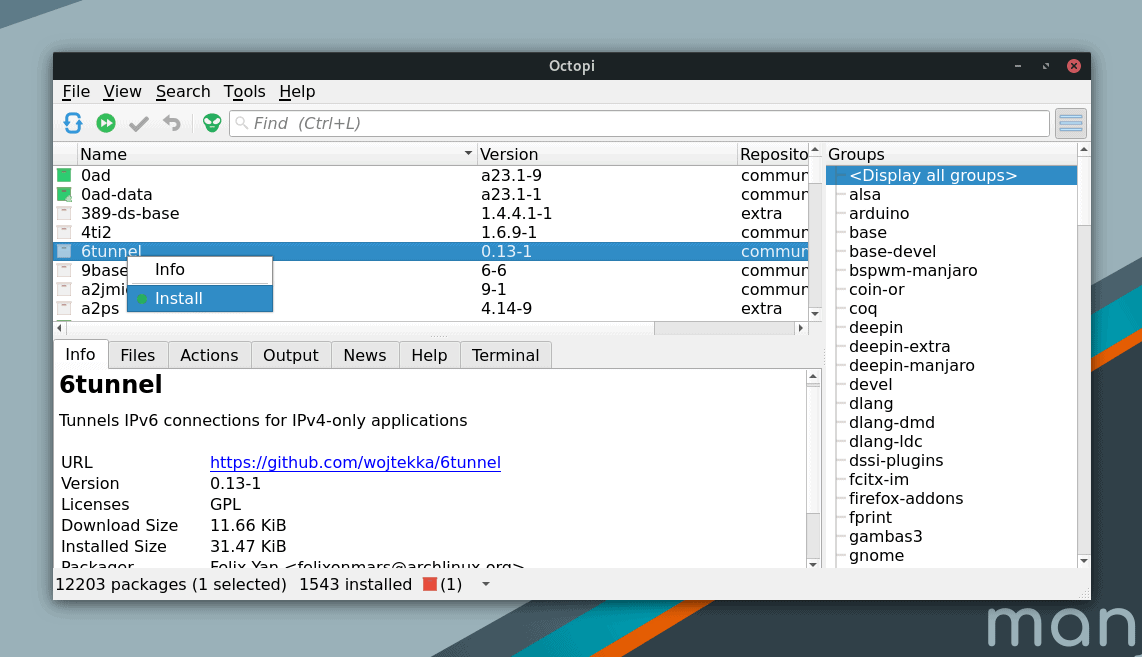This screenshot has width=1142, height=657.
Task: Click the red outdated packages icon
Action: [430, 584]
